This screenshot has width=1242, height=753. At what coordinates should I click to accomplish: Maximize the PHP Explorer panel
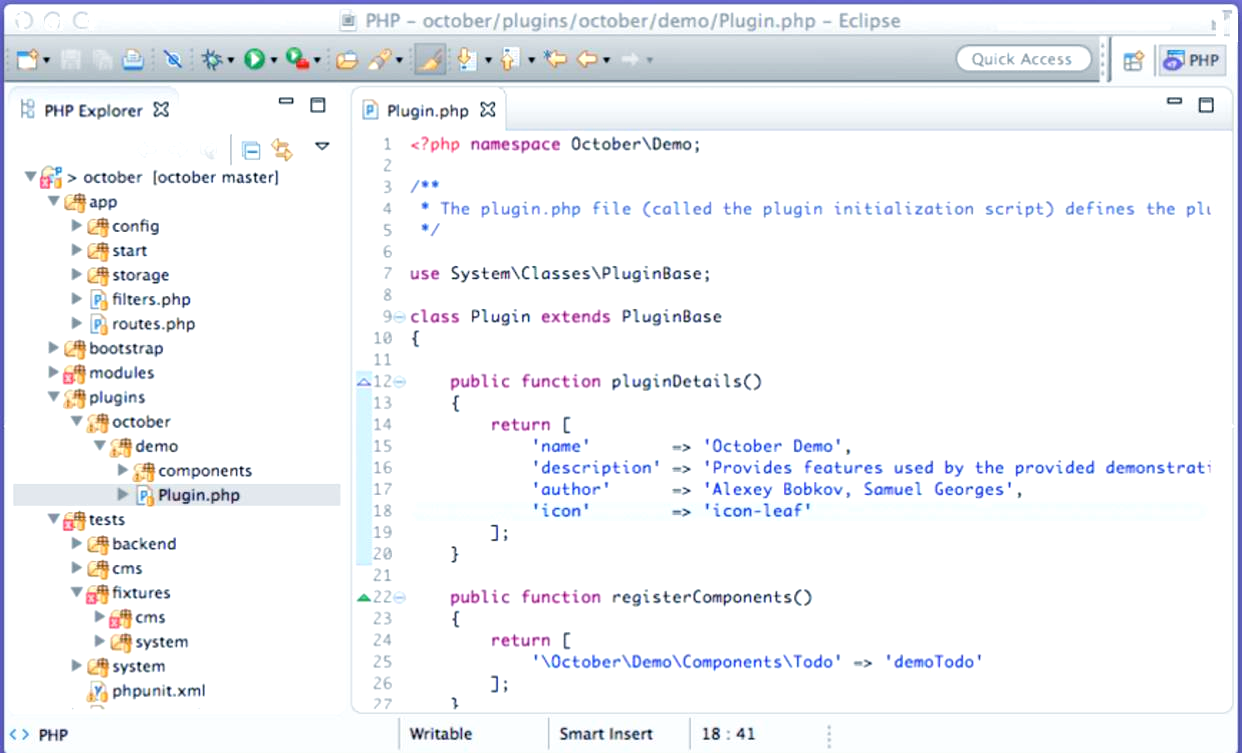coord(318,104)
